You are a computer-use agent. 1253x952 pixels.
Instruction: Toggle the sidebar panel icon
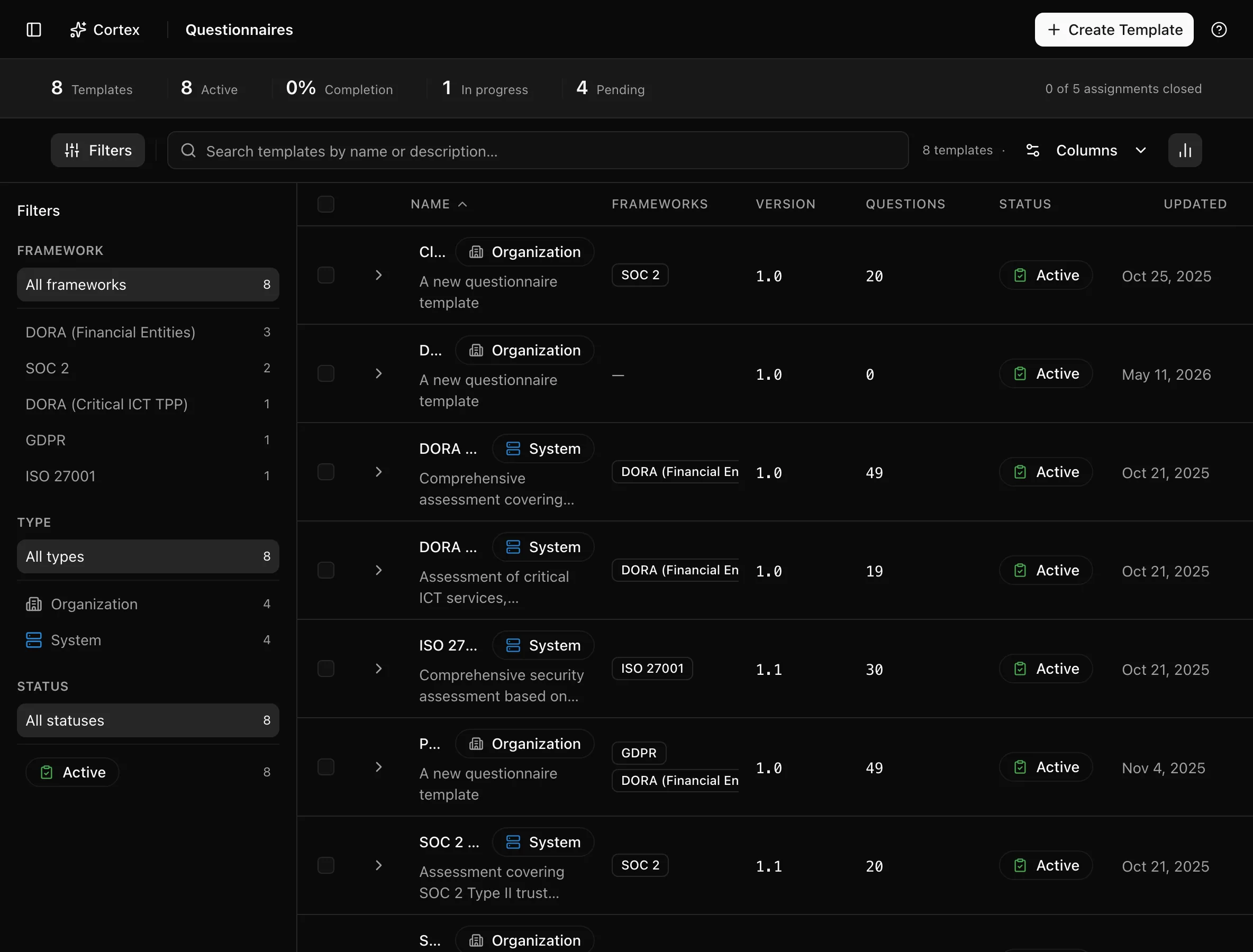pyautogui.click(x=34, y=30)
